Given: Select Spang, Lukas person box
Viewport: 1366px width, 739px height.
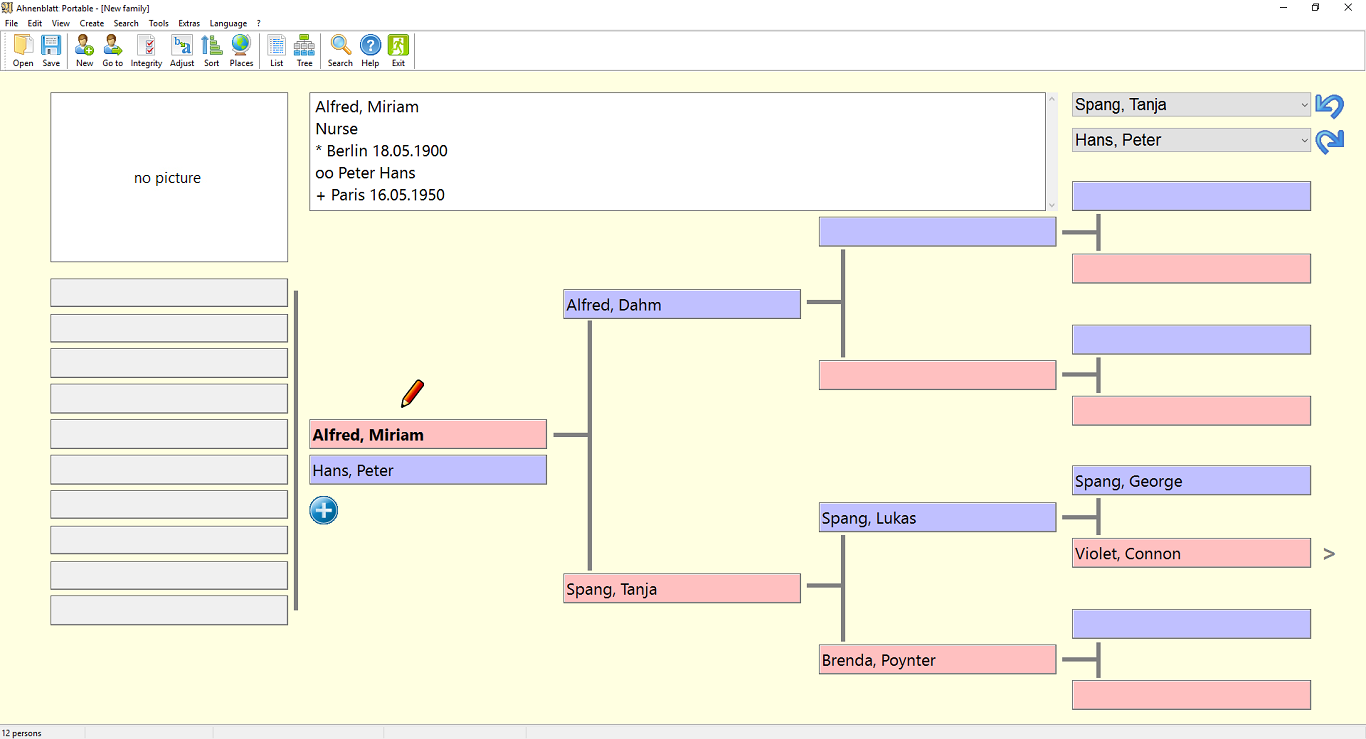Looking at the screenshot, I should click(x=936, y=518).
